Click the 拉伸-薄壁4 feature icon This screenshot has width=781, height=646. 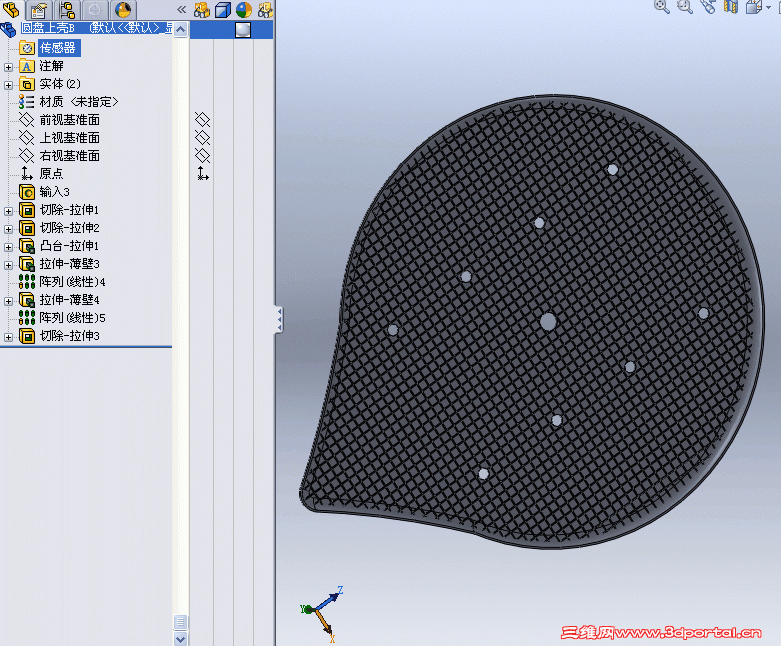[x=27, y=299]
